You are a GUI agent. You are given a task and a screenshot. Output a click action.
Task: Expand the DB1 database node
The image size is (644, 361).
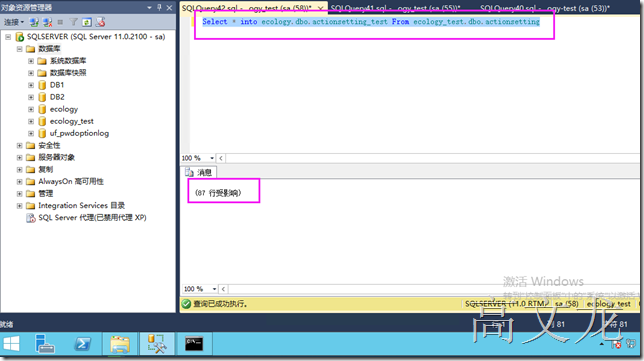tap(31, 85)
